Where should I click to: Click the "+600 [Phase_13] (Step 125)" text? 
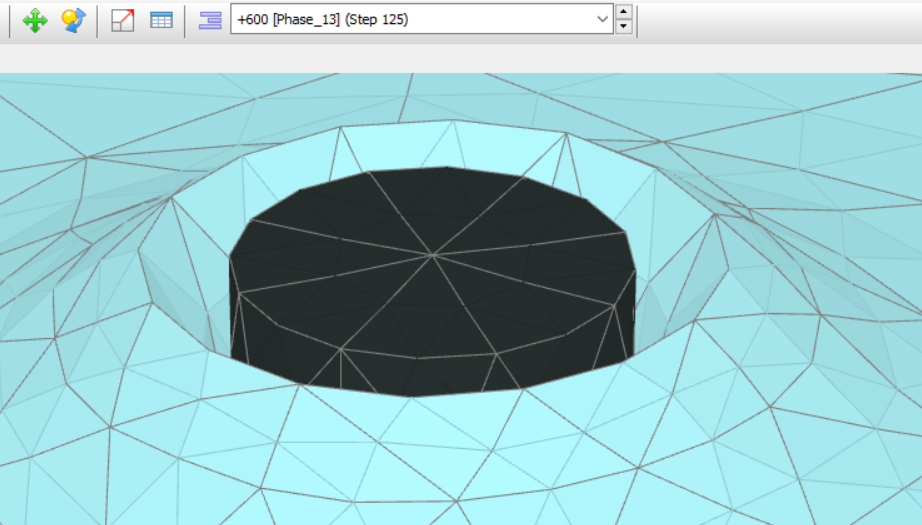coord(322,19)
